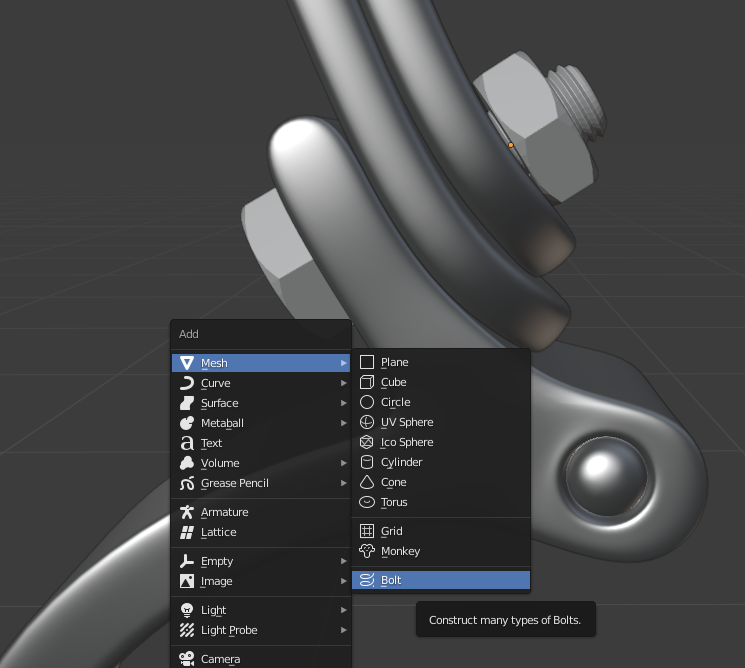
Task: Open the Volume menu entry
Action: pyautogui.click(x=261, y=463)
